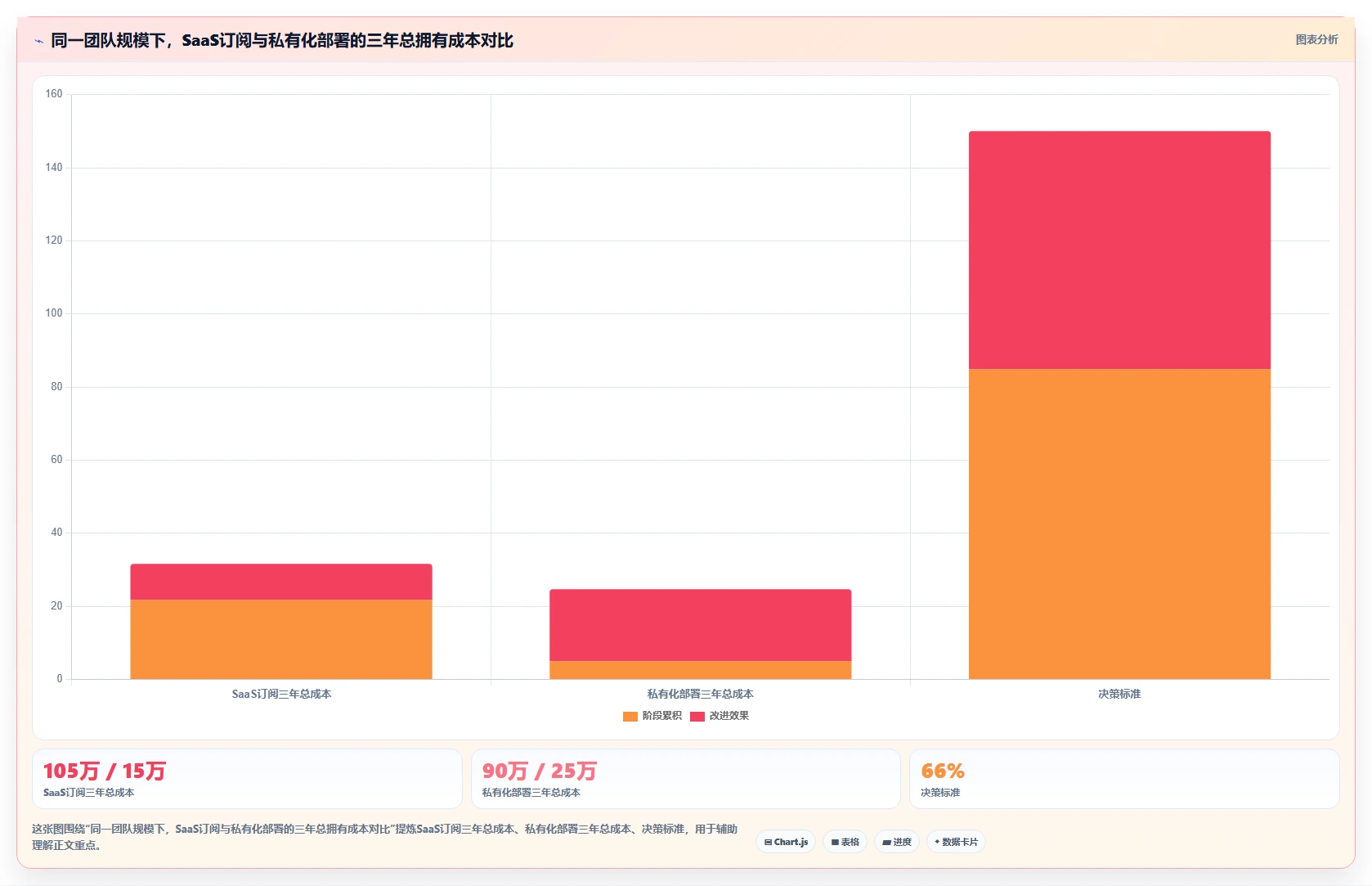Click the orange segment of 私有化部署 bar
The image size is (1372, 886).
[700, 670]
